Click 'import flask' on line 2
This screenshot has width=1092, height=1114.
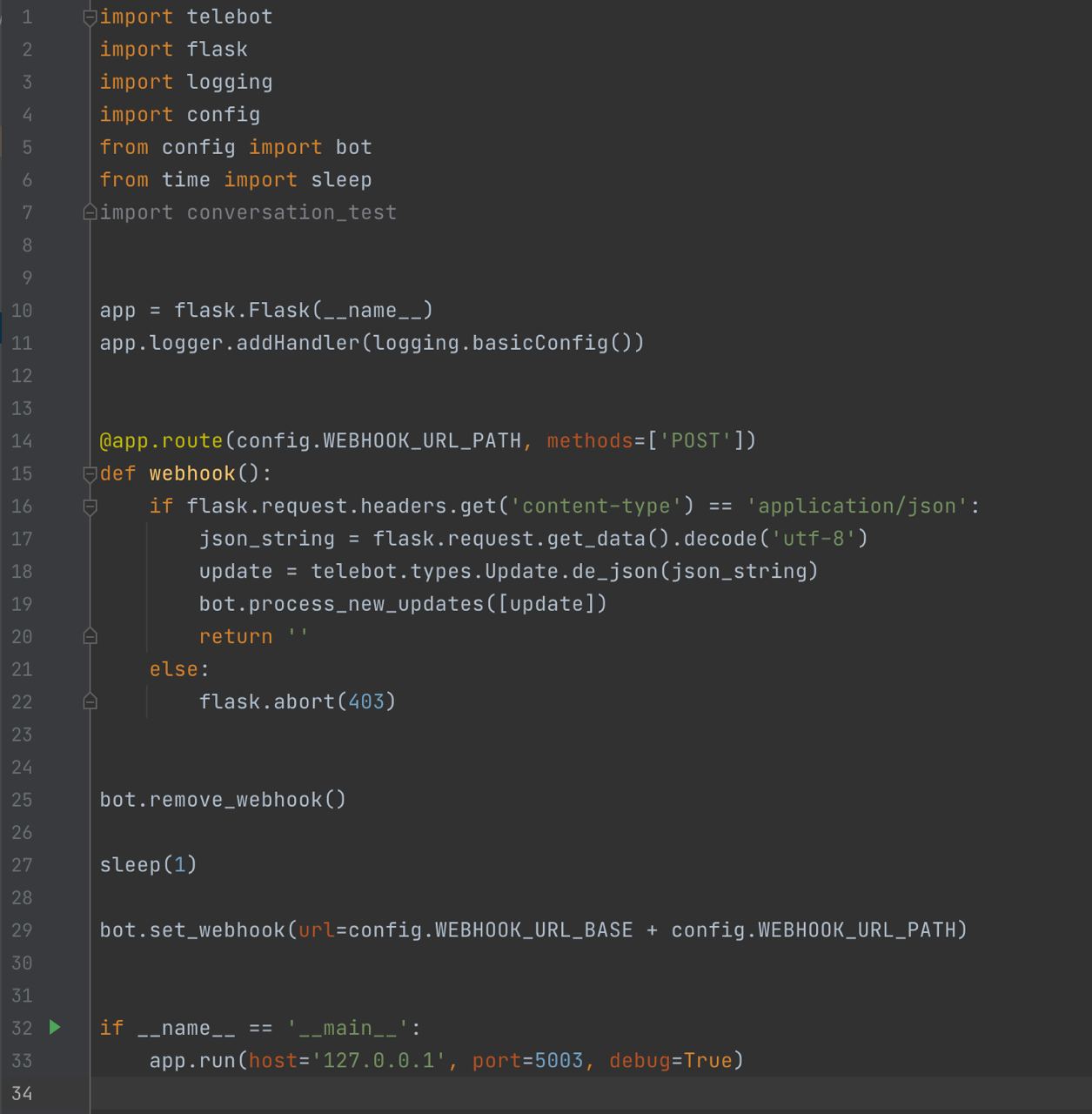[x=174, y=50]
